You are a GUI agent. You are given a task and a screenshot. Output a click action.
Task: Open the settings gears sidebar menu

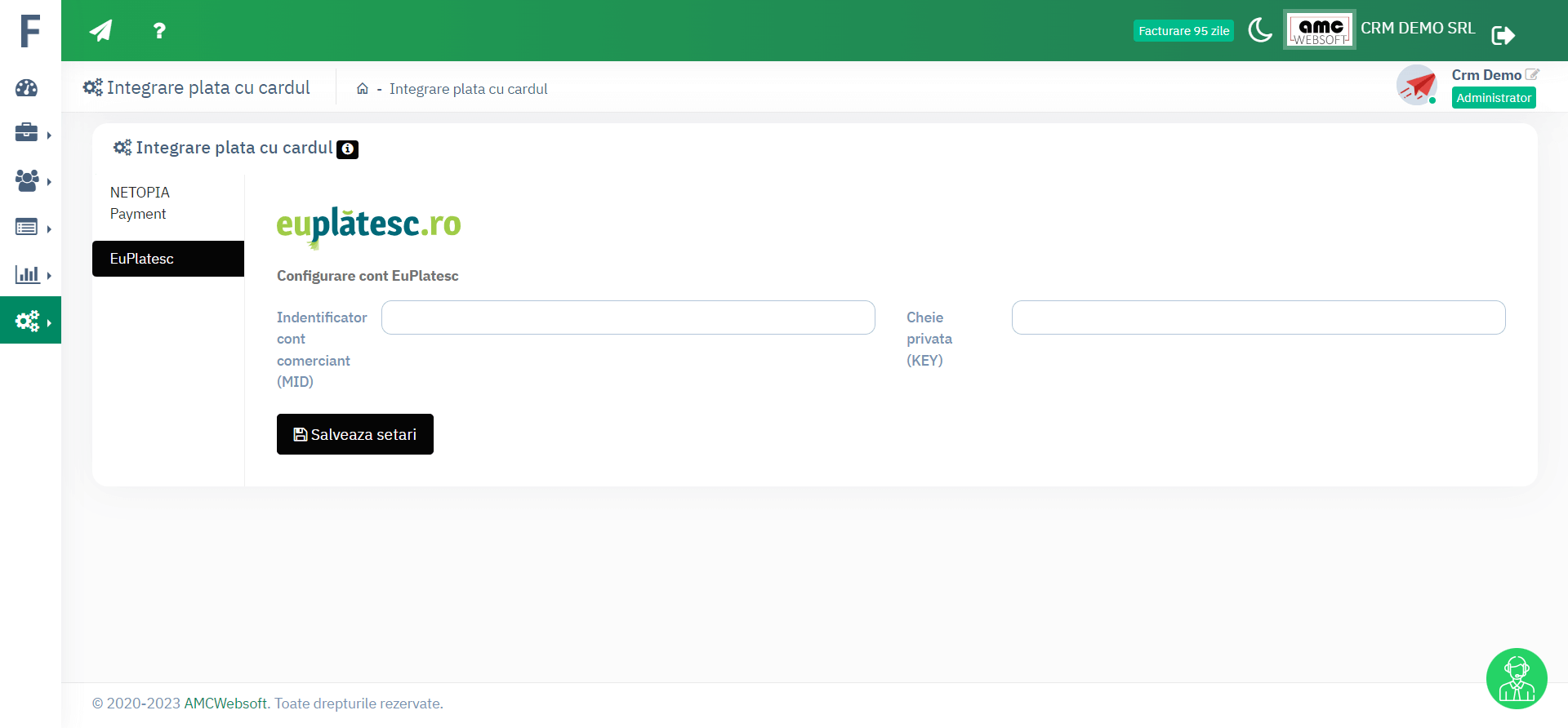tap(29, 321)
